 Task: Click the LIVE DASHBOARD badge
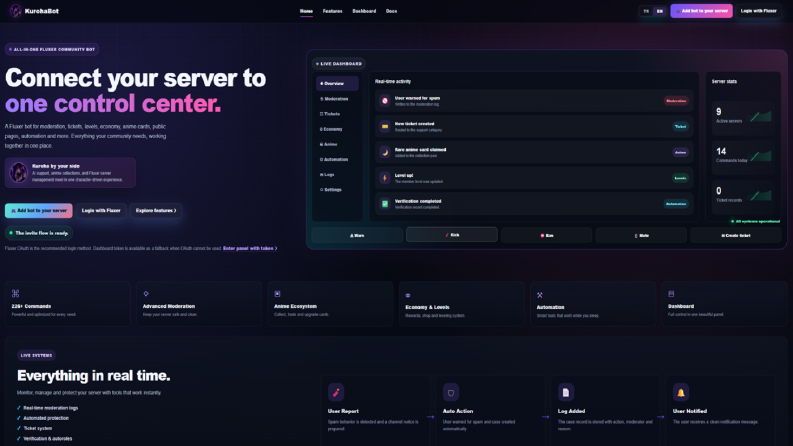click(x=339, y=64)
